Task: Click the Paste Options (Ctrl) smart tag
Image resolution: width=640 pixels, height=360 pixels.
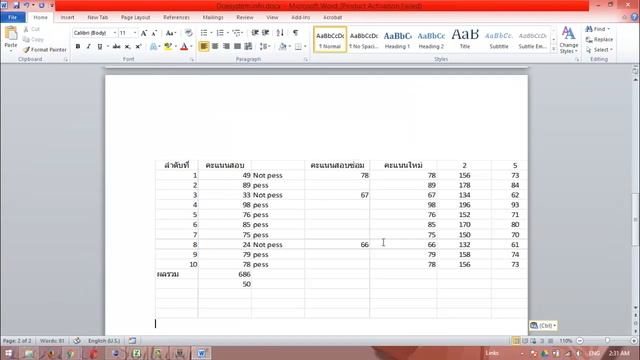Action: (x=543, y=325)
